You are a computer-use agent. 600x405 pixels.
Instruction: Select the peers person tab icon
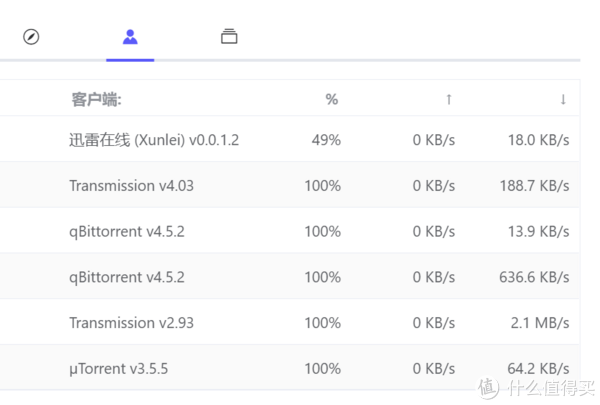coord(130,37)
